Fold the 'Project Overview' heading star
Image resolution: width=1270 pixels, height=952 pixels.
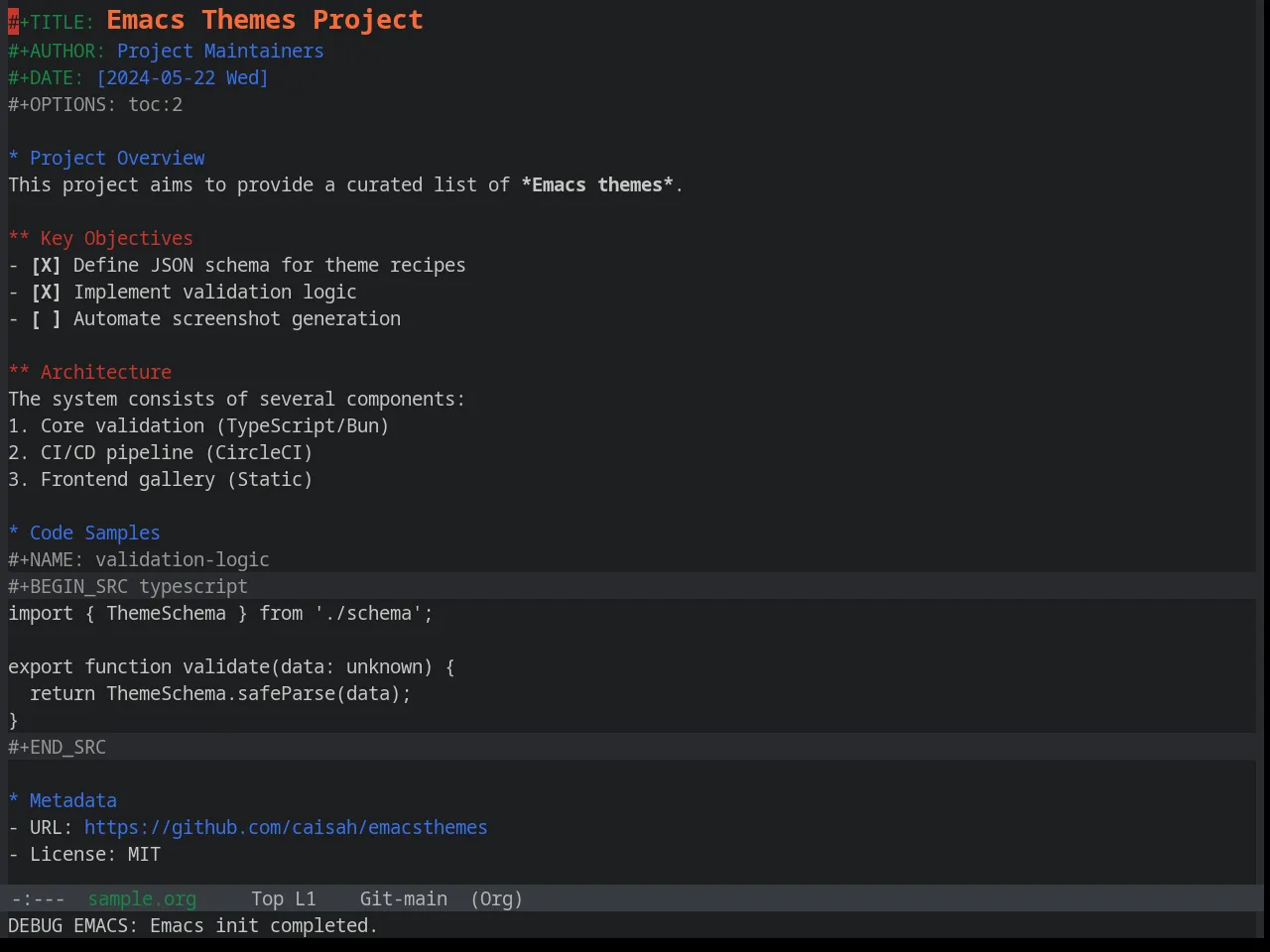pyautogui.click(x=14, y=159)
